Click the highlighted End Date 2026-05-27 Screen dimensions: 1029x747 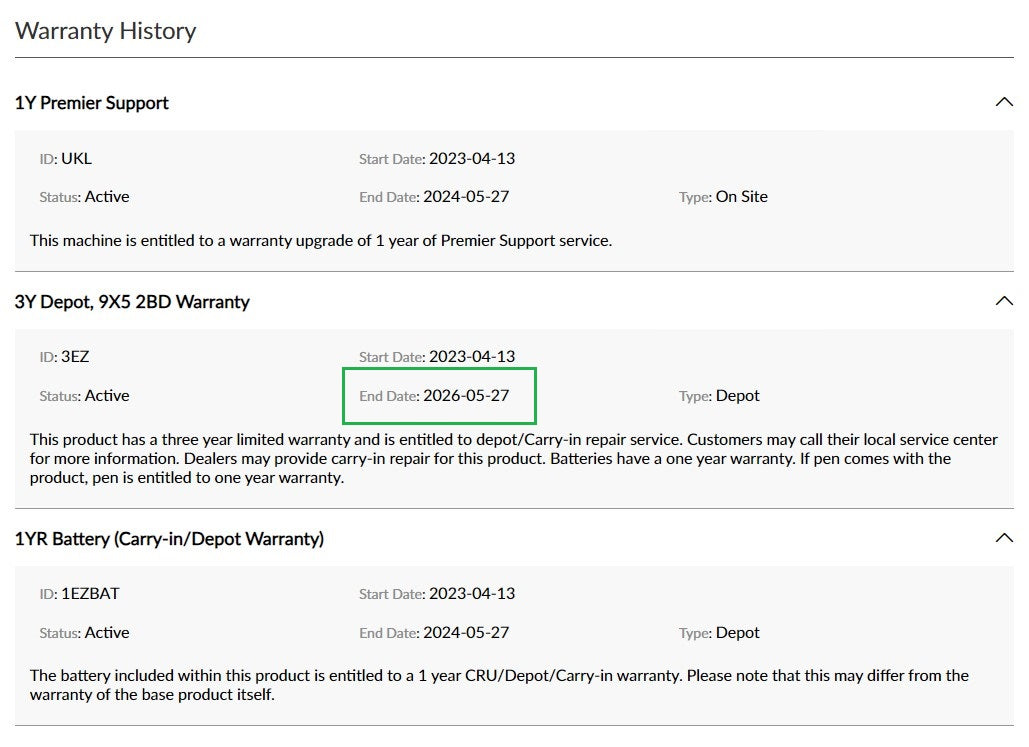pos(465,396)
